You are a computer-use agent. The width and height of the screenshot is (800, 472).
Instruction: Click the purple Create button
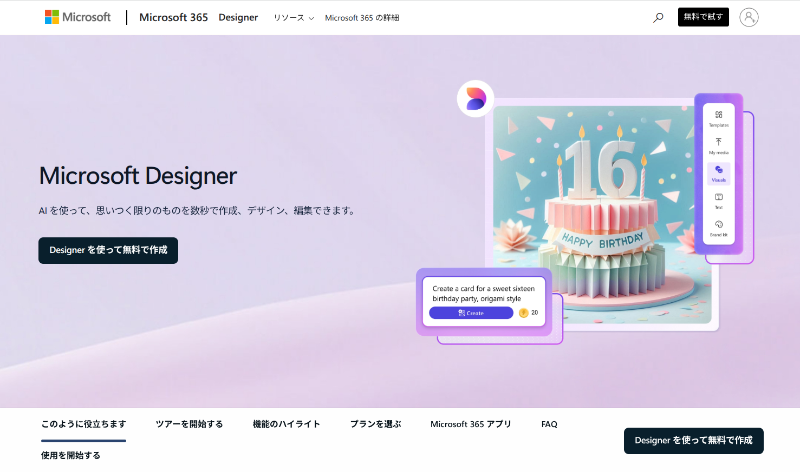pyautogui.click(x=471, y=313)
